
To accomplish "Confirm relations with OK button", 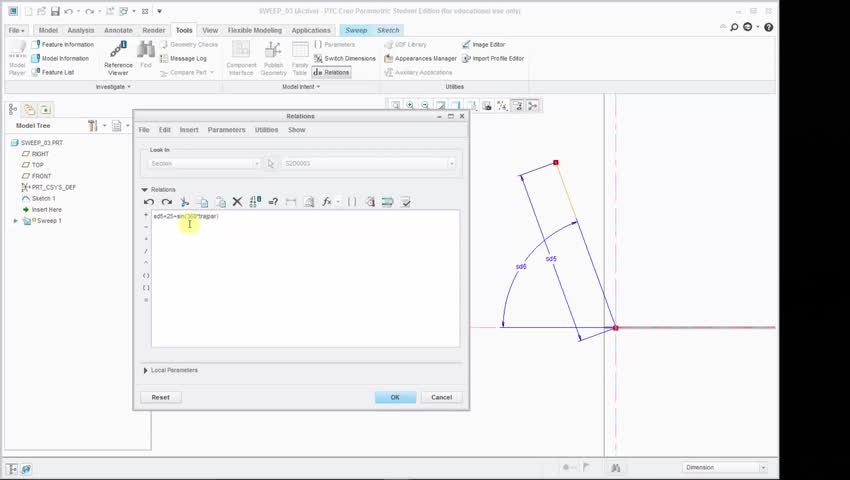I will (395, 398).
